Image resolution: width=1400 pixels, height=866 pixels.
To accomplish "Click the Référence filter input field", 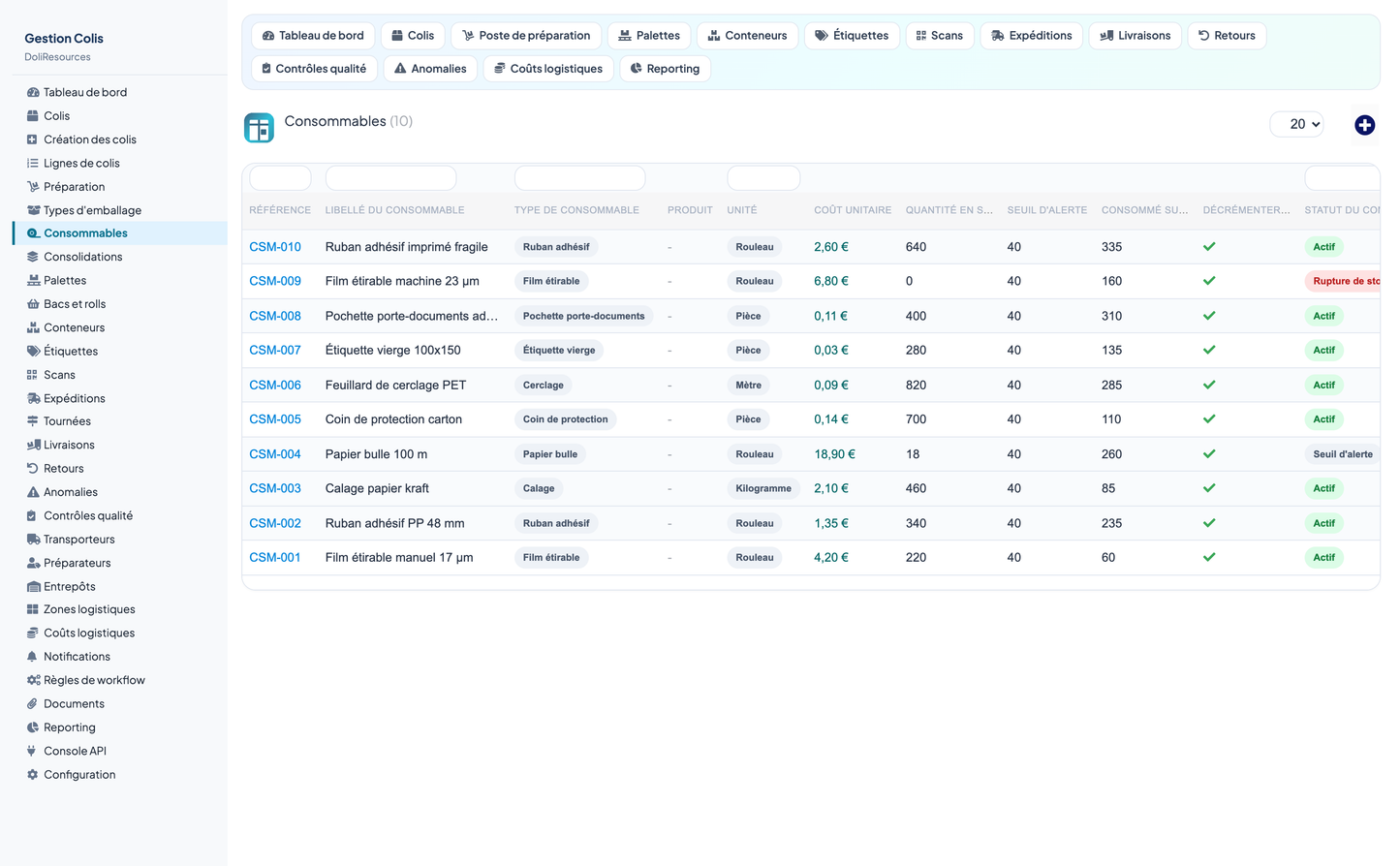I will point(280,178).
